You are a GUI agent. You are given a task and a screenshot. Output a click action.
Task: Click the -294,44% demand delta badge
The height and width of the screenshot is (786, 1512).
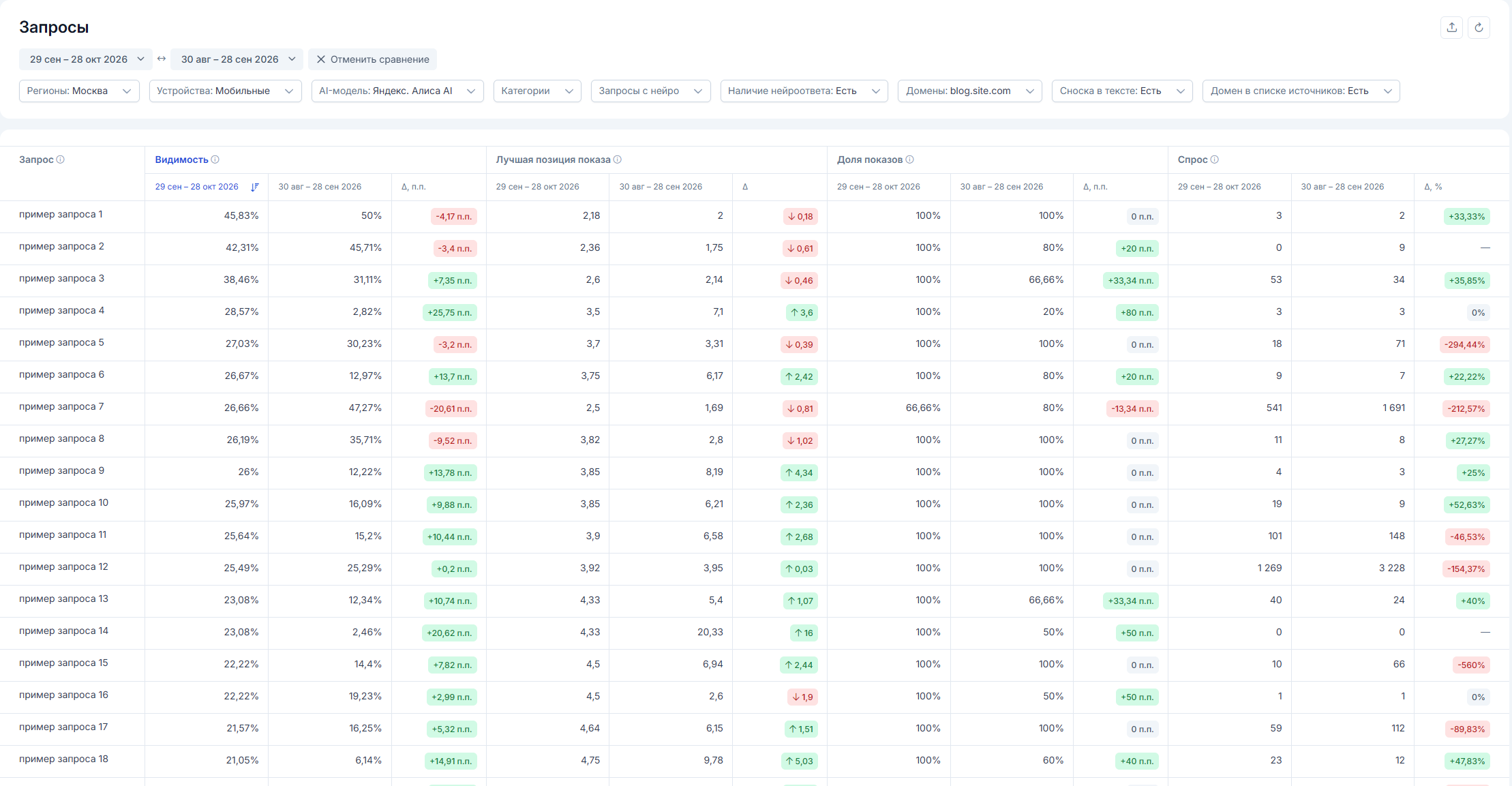coord(1465,344)
